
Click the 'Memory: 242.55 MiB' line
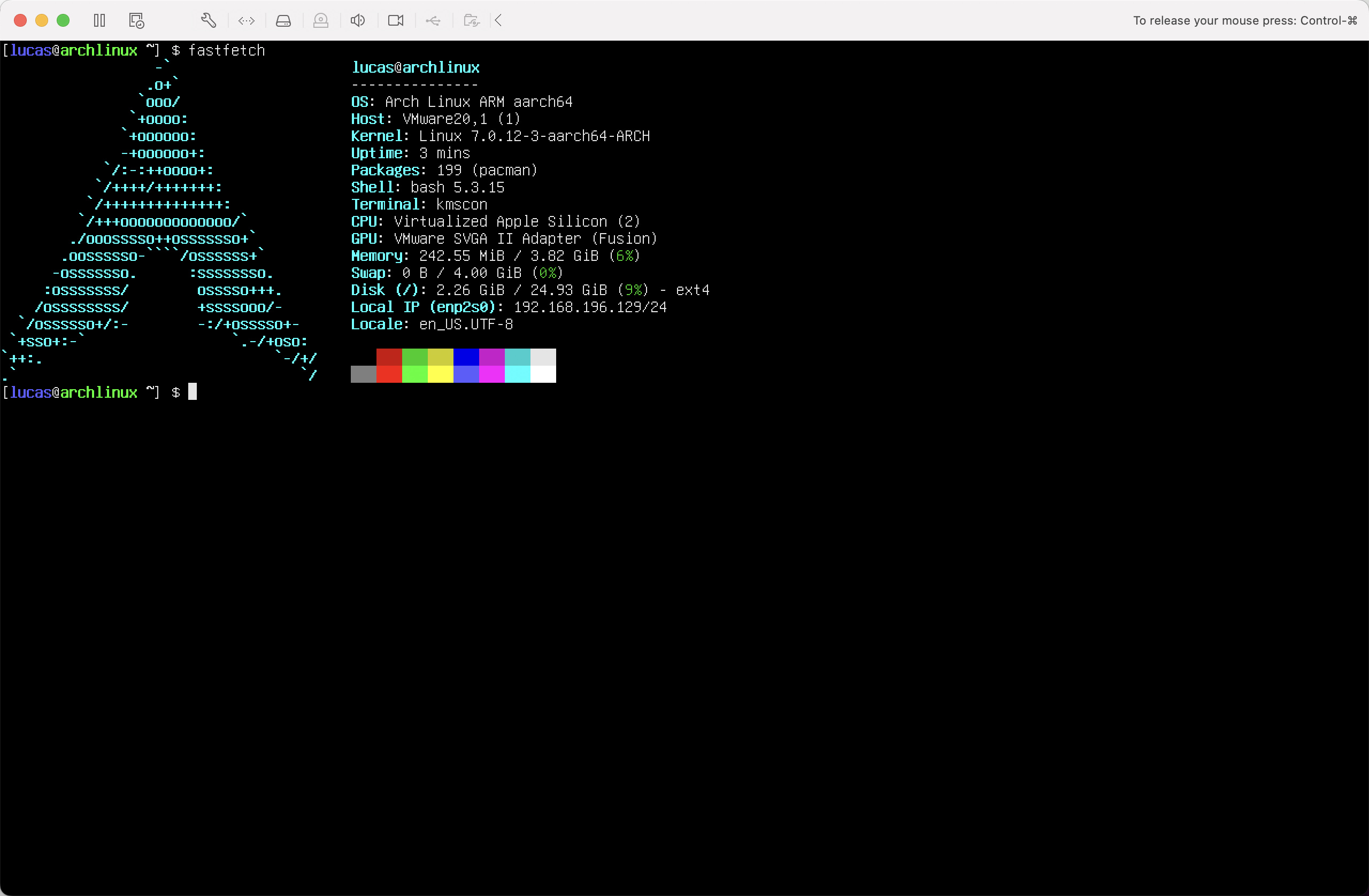496,256
